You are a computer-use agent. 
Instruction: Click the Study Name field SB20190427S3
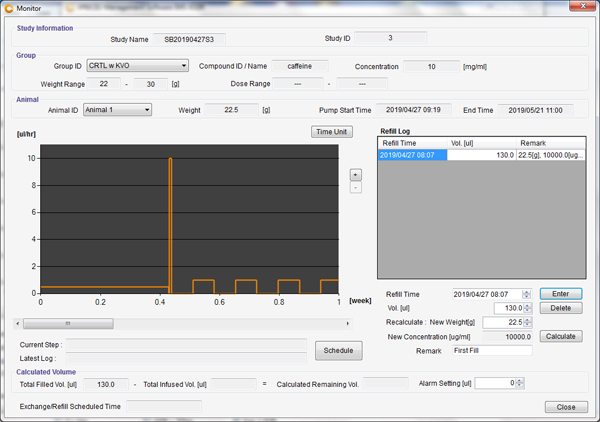coord(189,39)
